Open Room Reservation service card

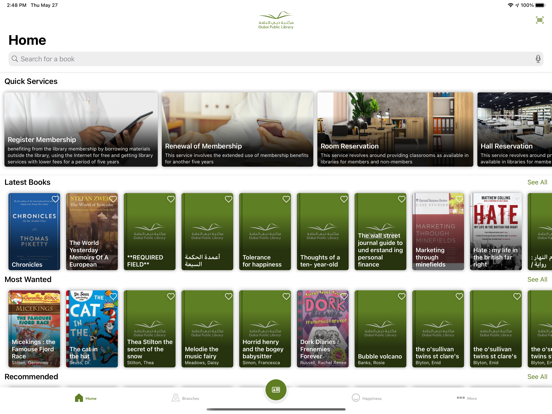click(395, 129)
